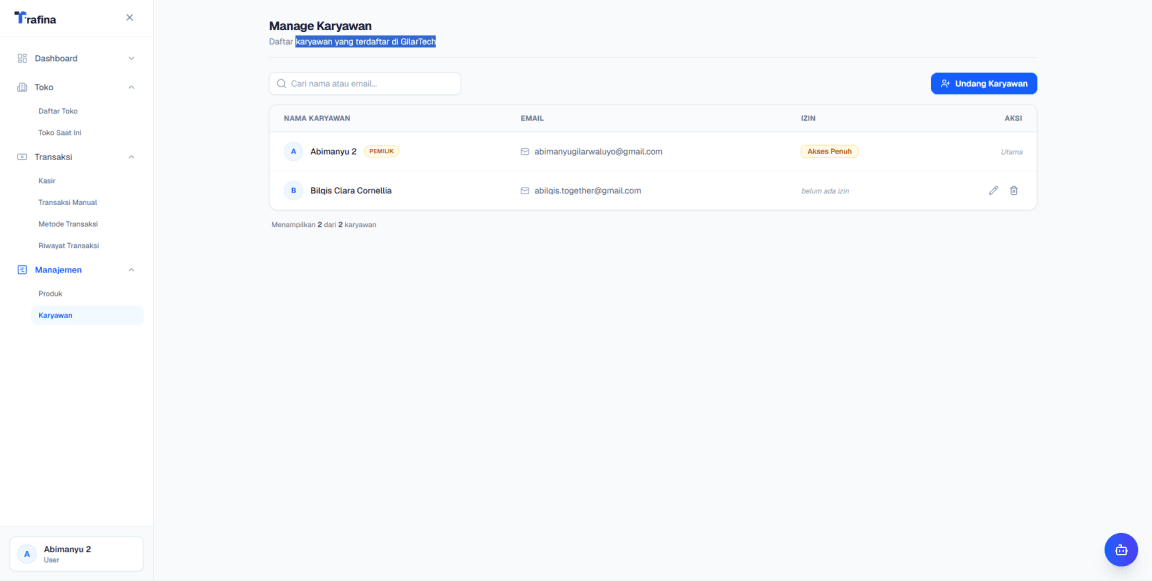
Task: Click the Trafina logo in the sidebar
Action: 35,18
